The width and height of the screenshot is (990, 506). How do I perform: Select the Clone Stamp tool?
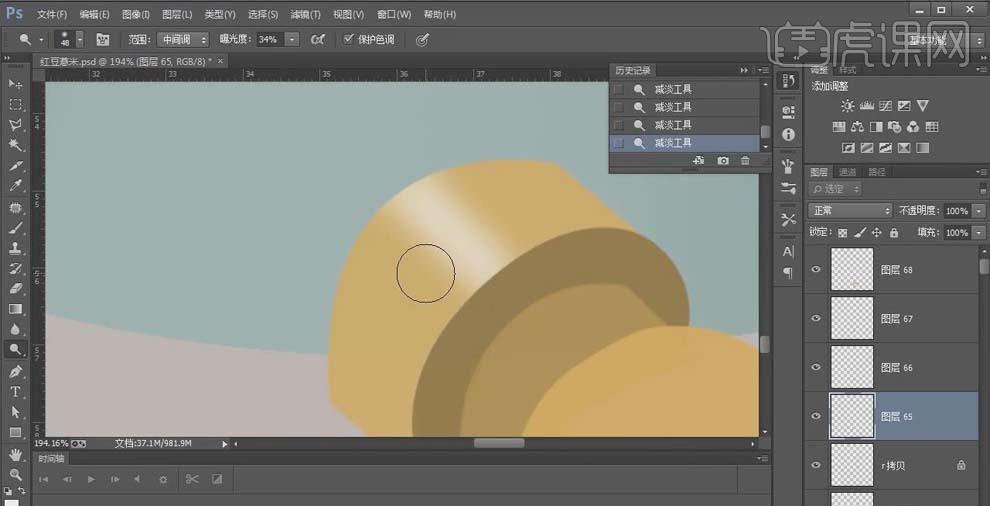coord(16,248)
